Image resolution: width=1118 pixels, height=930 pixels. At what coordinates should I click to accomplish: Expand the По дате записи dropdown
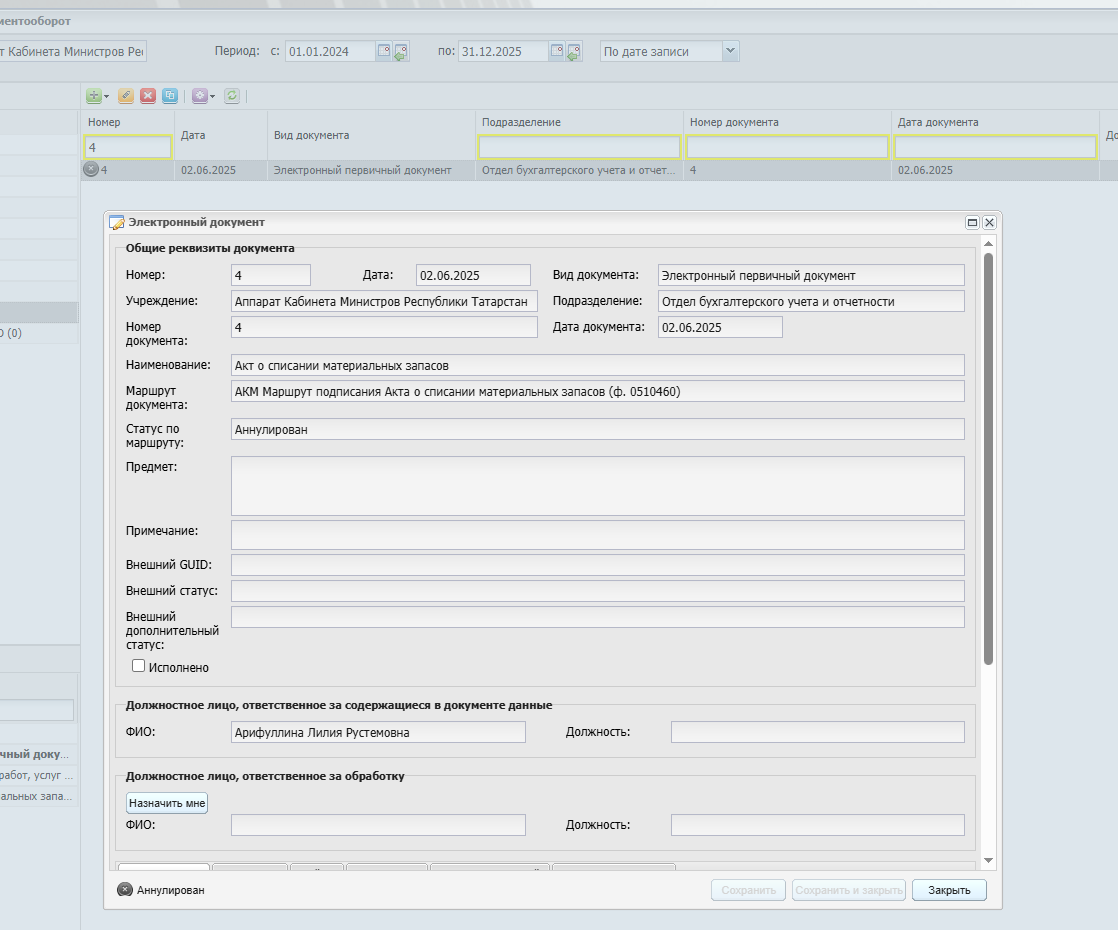(730, 51)
